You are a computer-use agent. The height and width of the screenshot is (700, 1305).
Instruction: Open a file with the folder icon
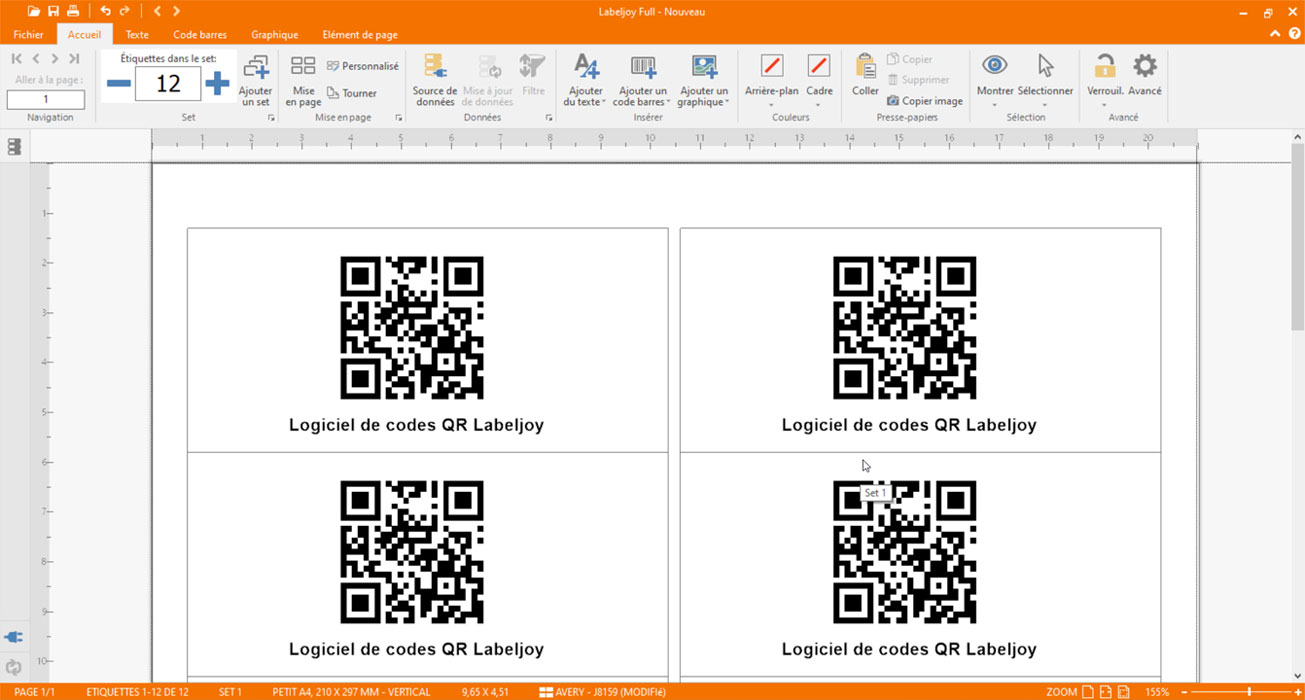34,11
